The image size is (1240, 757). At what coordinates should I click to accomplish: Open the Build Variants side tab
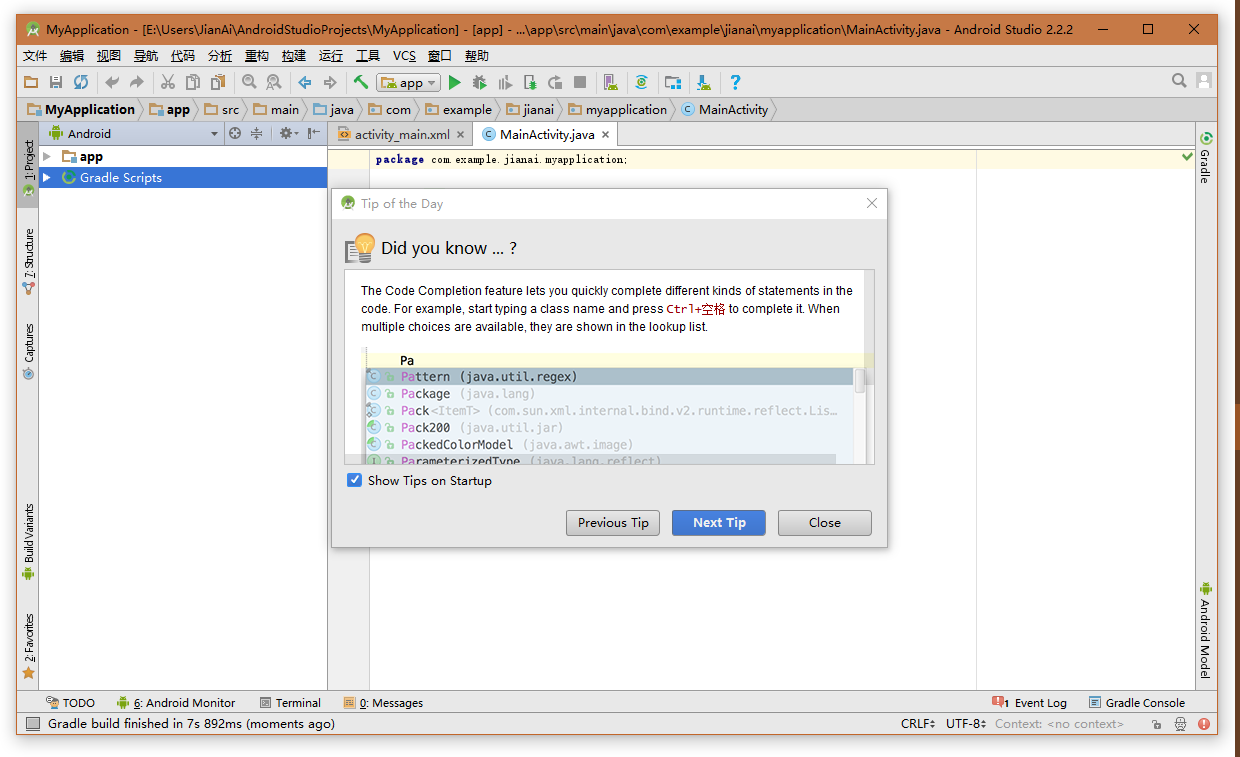tap(29, 542)
